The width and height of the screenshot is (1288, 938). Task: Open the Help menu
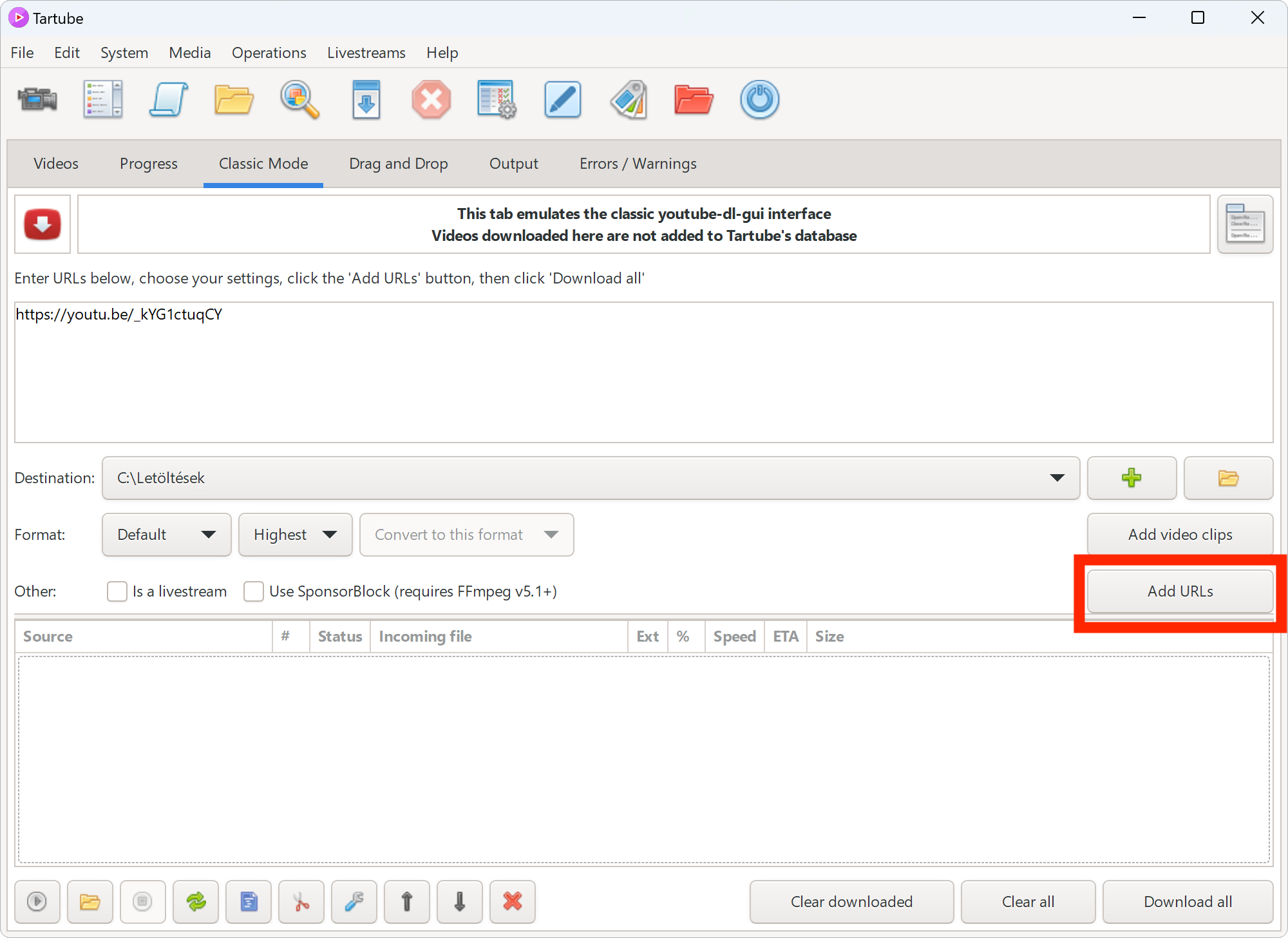[442, 53]
